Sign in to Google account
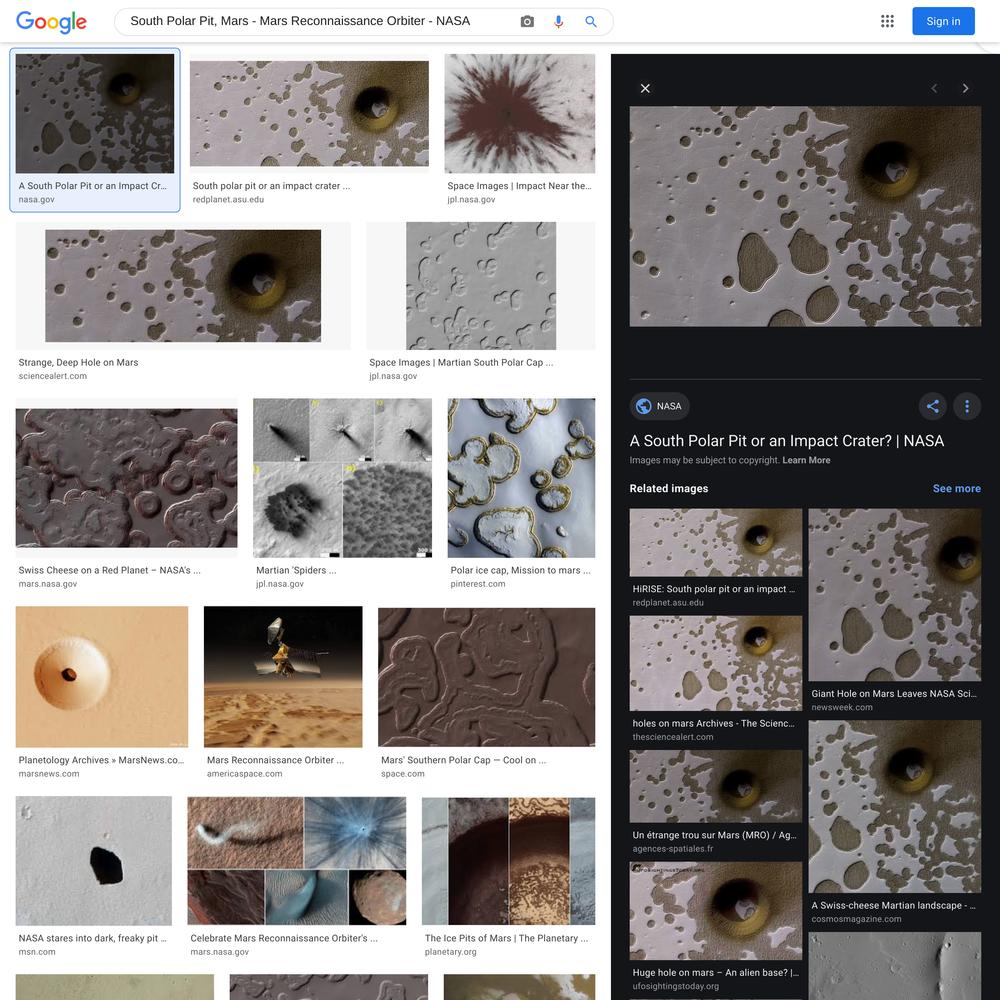The height and width of the screenshot is (1000, 1000). point(943,21)
